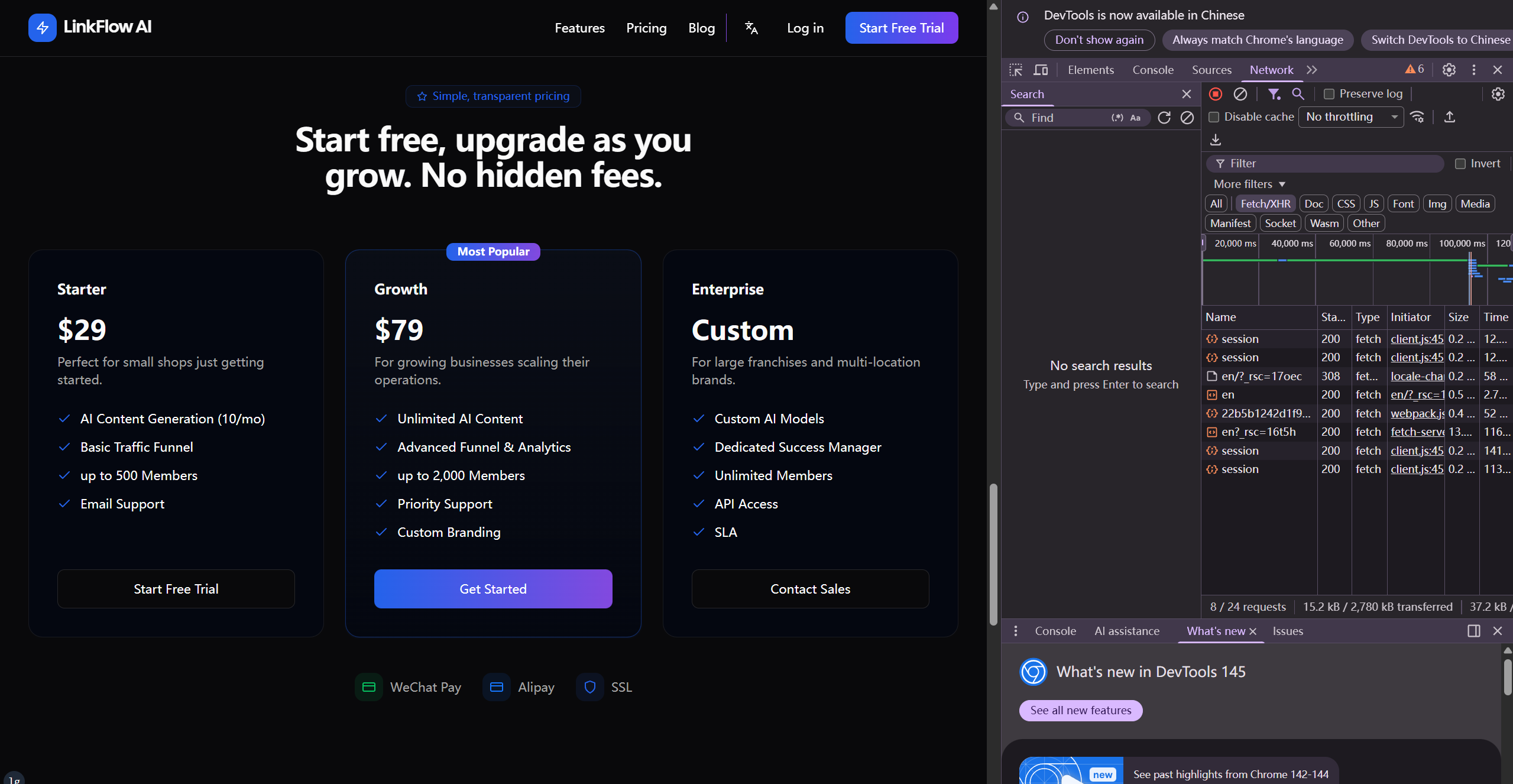The height and width of the screenshot is (784, 1513).
Task: Click the Start Free Trial button in header
Action: pos(901,28)
